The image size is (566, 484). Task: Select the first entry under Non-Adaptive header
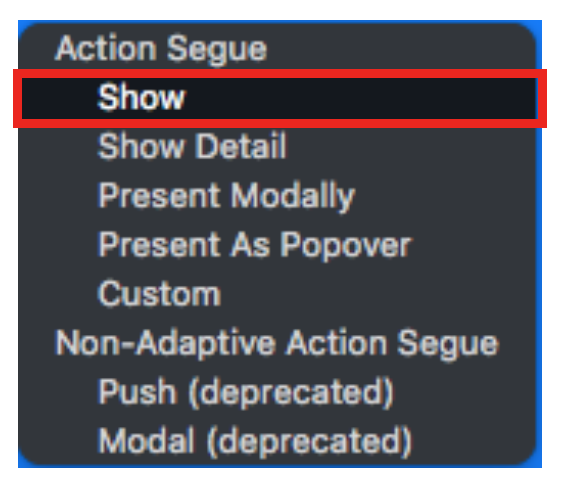[x=280, y=392]
